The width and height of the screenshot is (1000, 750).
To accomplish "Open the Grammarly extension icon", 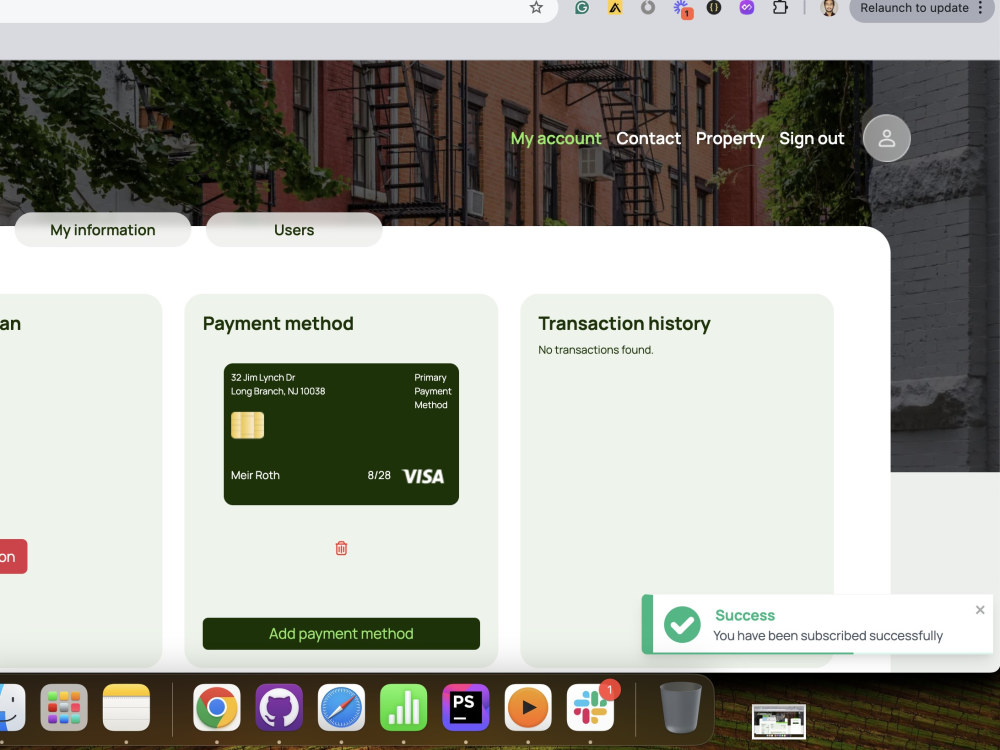I will point(582,8).
